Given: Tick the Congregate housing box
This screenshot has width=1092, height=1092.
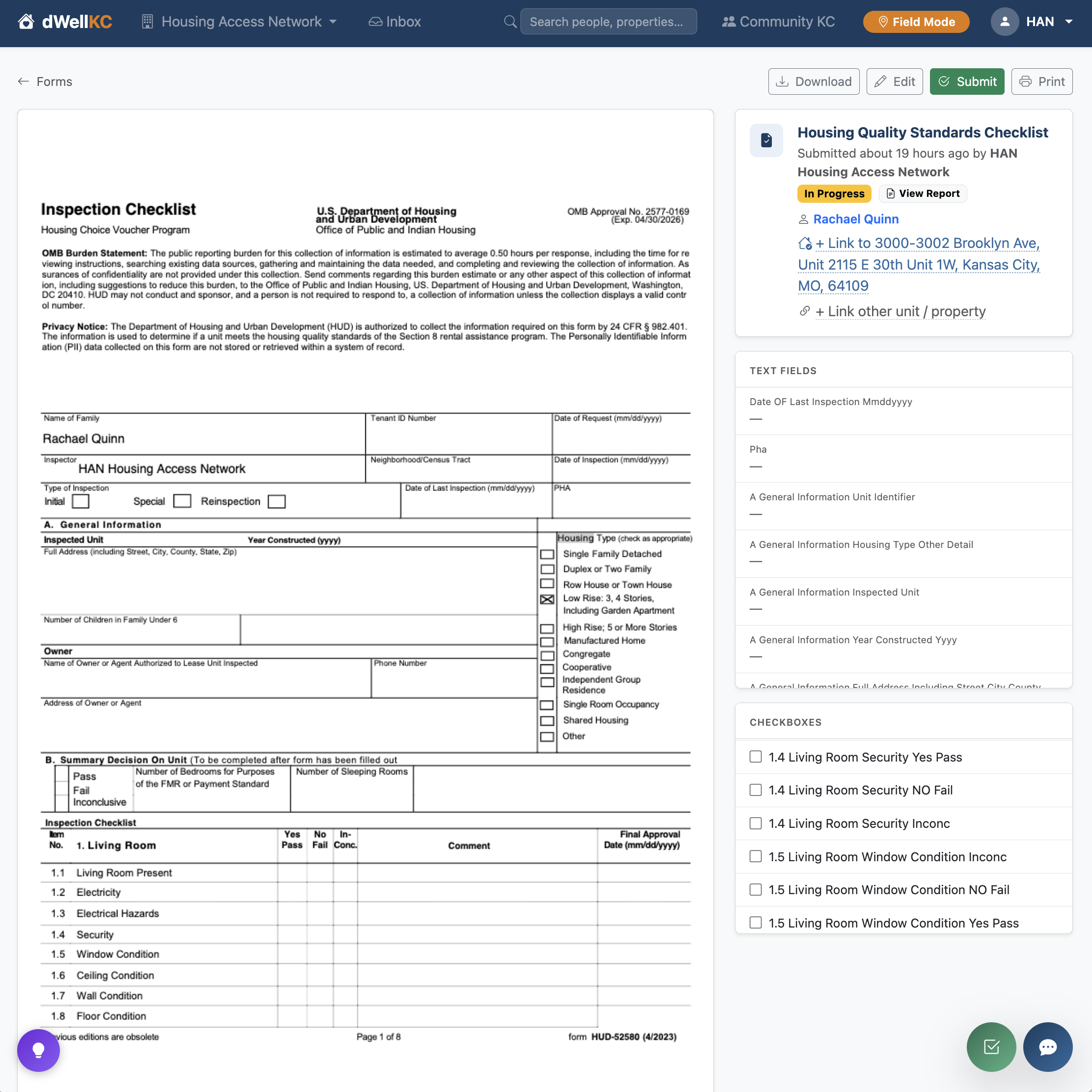Looking at the screenshot, I should point(547,655).
